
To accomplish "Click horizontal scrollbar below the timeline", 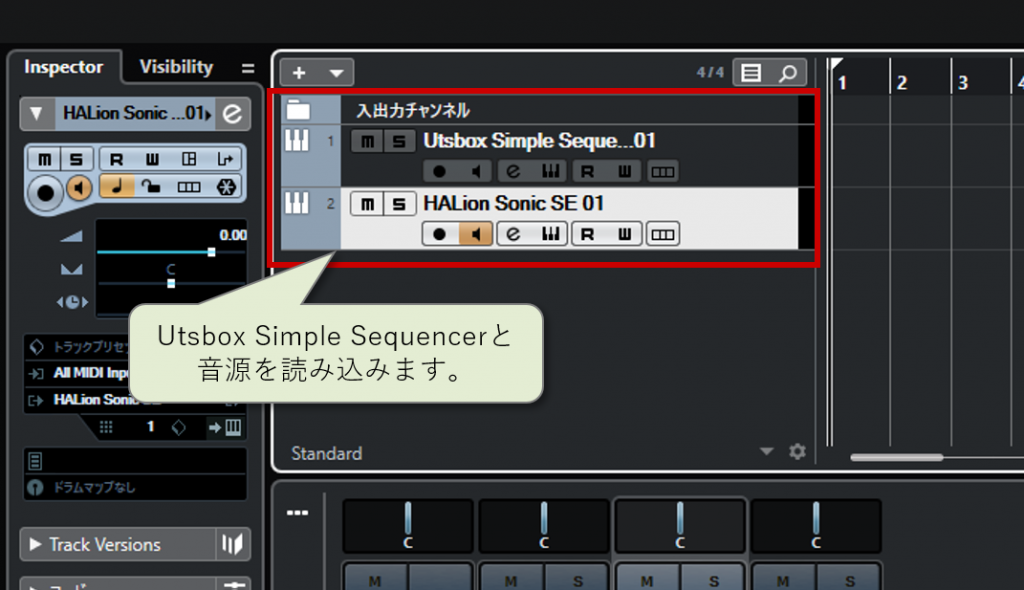I will [x=897, y=457].
